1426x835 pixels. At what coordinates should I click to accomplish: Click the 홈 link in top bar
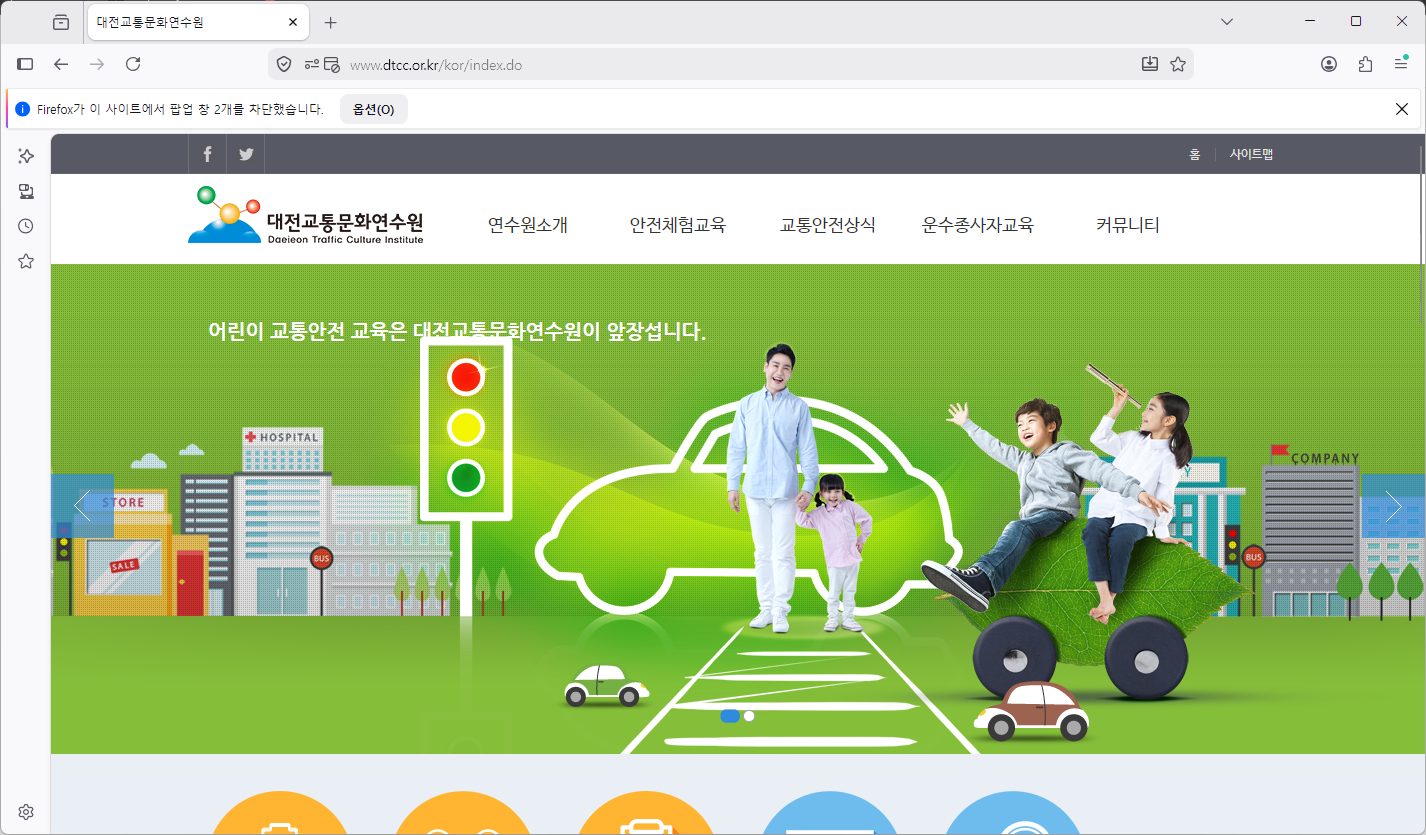point(1194,155)
